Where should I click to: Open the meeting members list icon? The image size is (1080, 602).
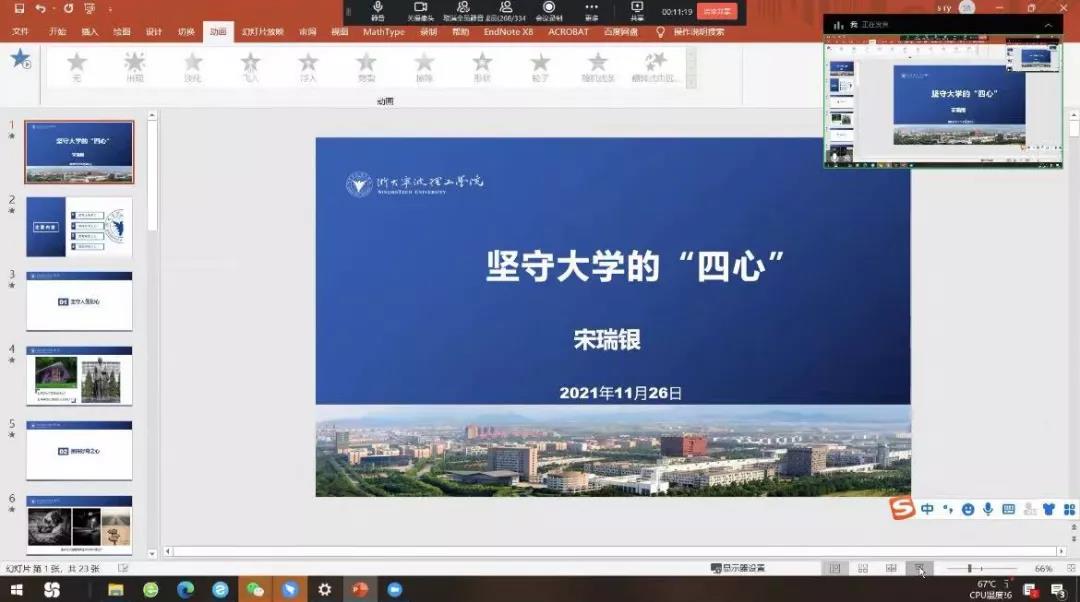click(x=505, y=10)
